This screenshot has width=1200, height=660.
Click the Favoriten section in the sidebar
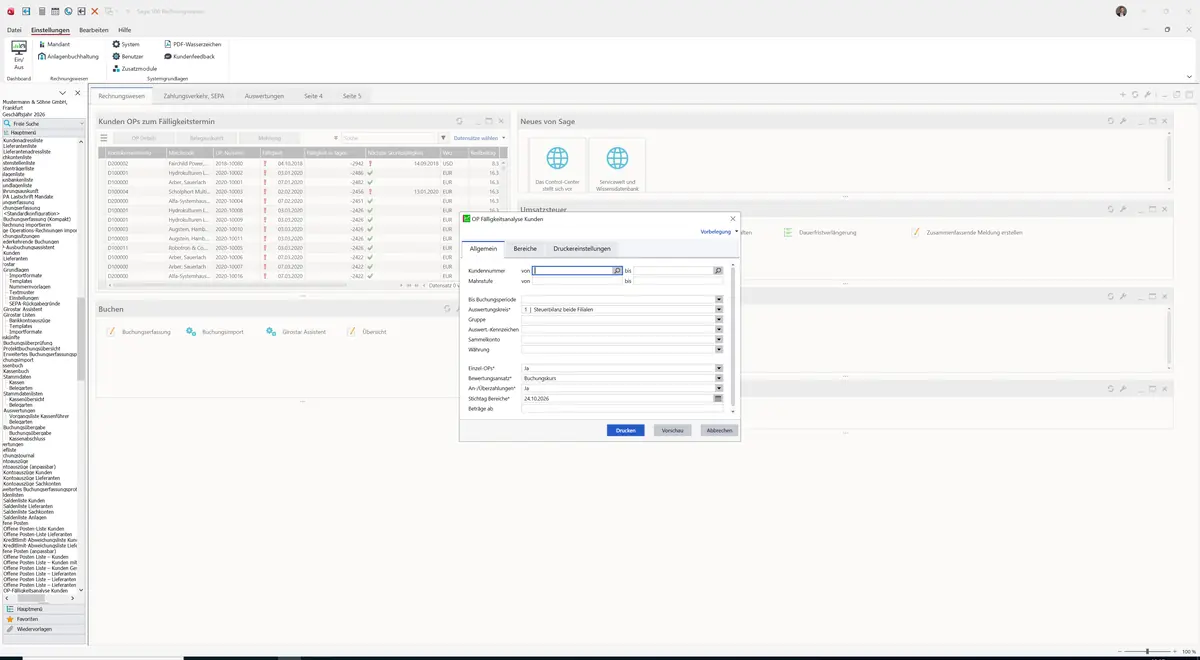(x=43, y=619)
